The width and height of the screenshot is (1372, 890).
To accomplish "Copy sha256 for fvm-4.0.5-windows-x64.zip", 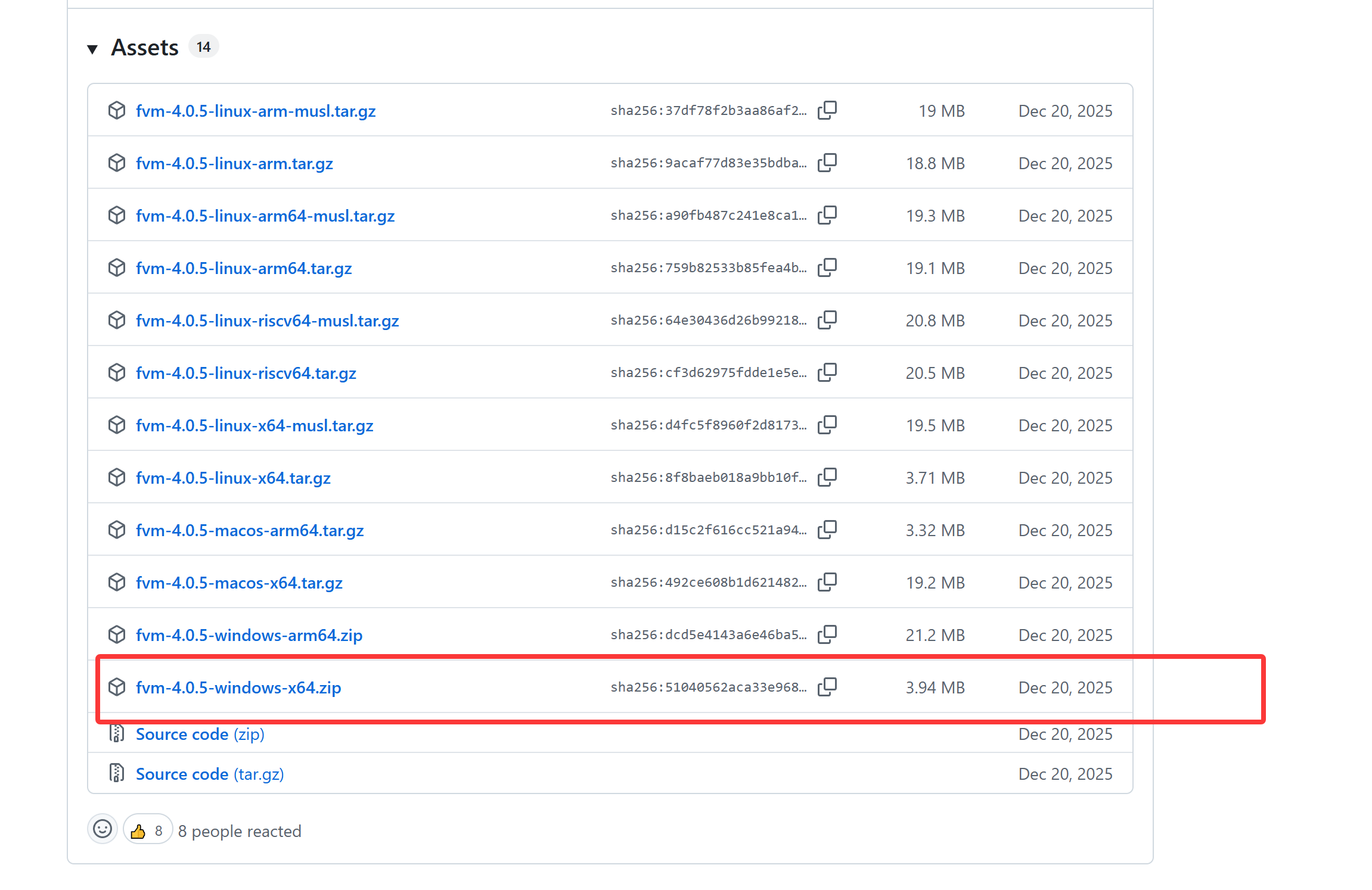I will [827, 687].
